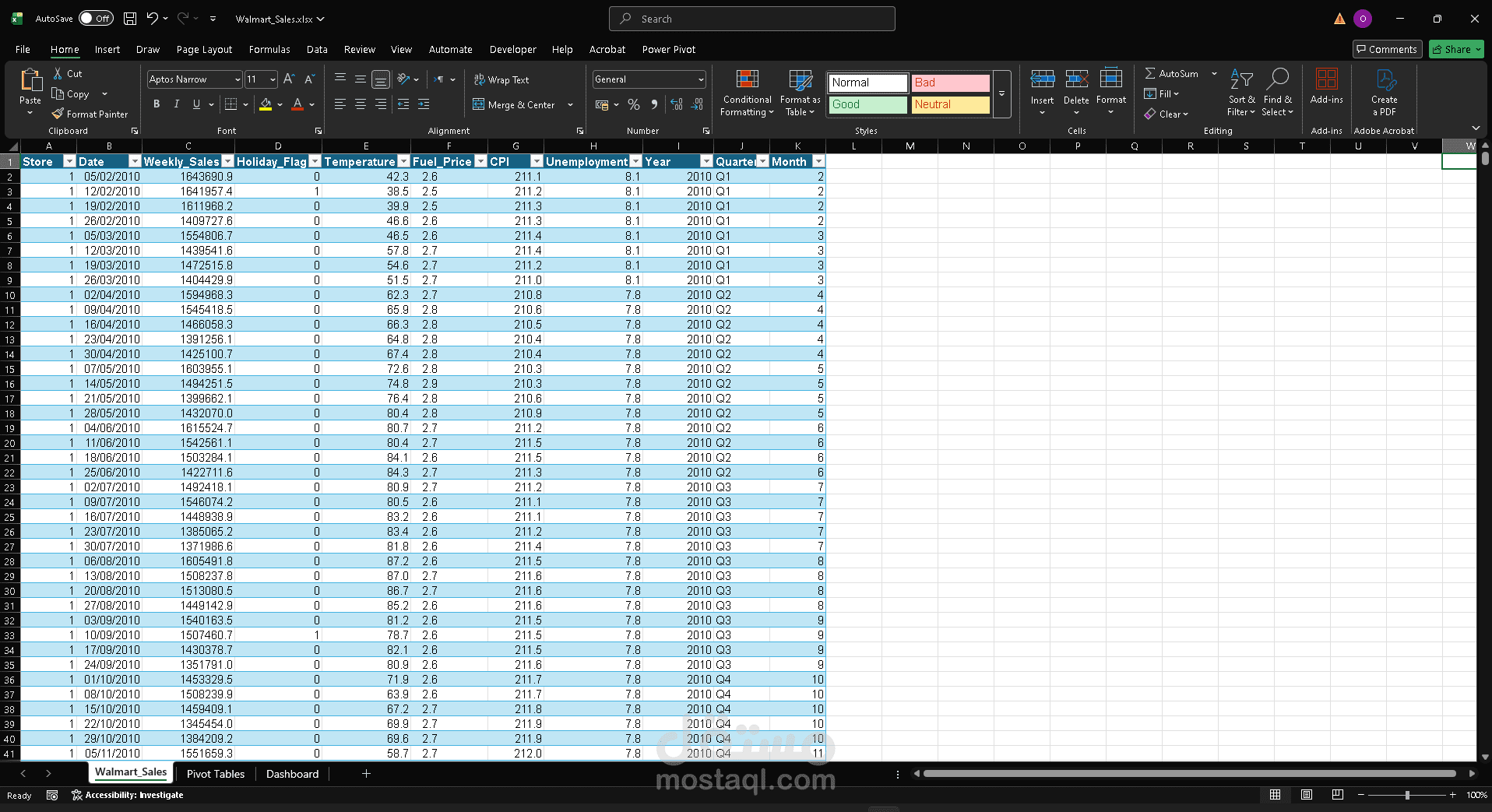Click the Select All corner box
Screen dimensions: 1492x812
coord(12,146)
